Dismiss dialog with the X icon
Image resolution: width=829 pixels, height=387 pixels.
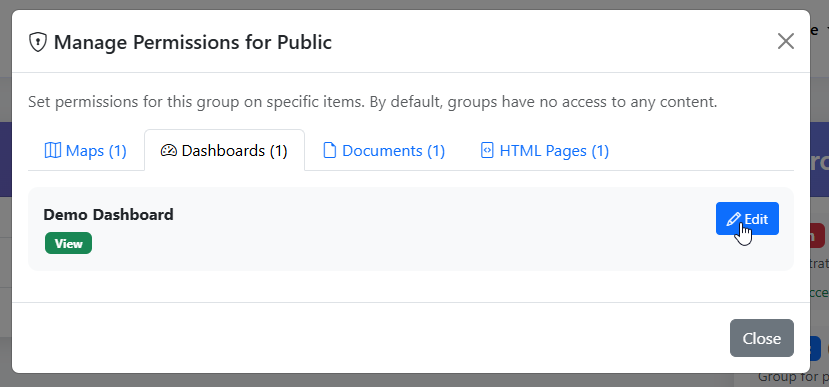coord(786,41)
